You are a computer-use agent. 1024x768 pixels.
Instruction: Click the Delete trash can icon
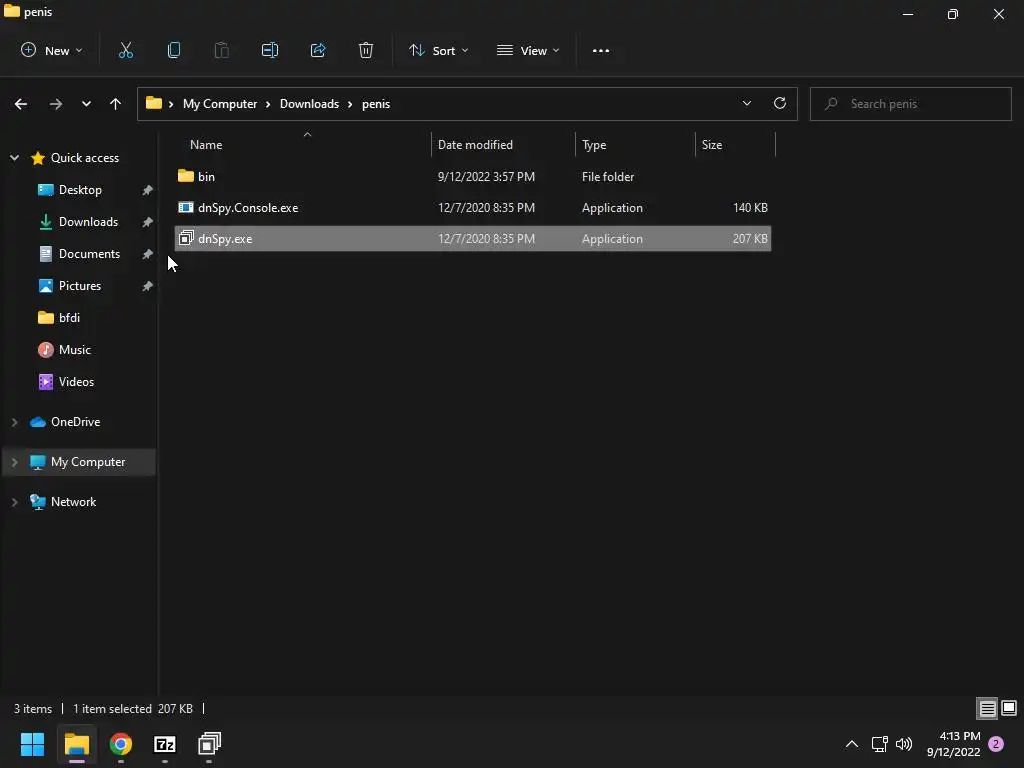click(x=366, y=50)
